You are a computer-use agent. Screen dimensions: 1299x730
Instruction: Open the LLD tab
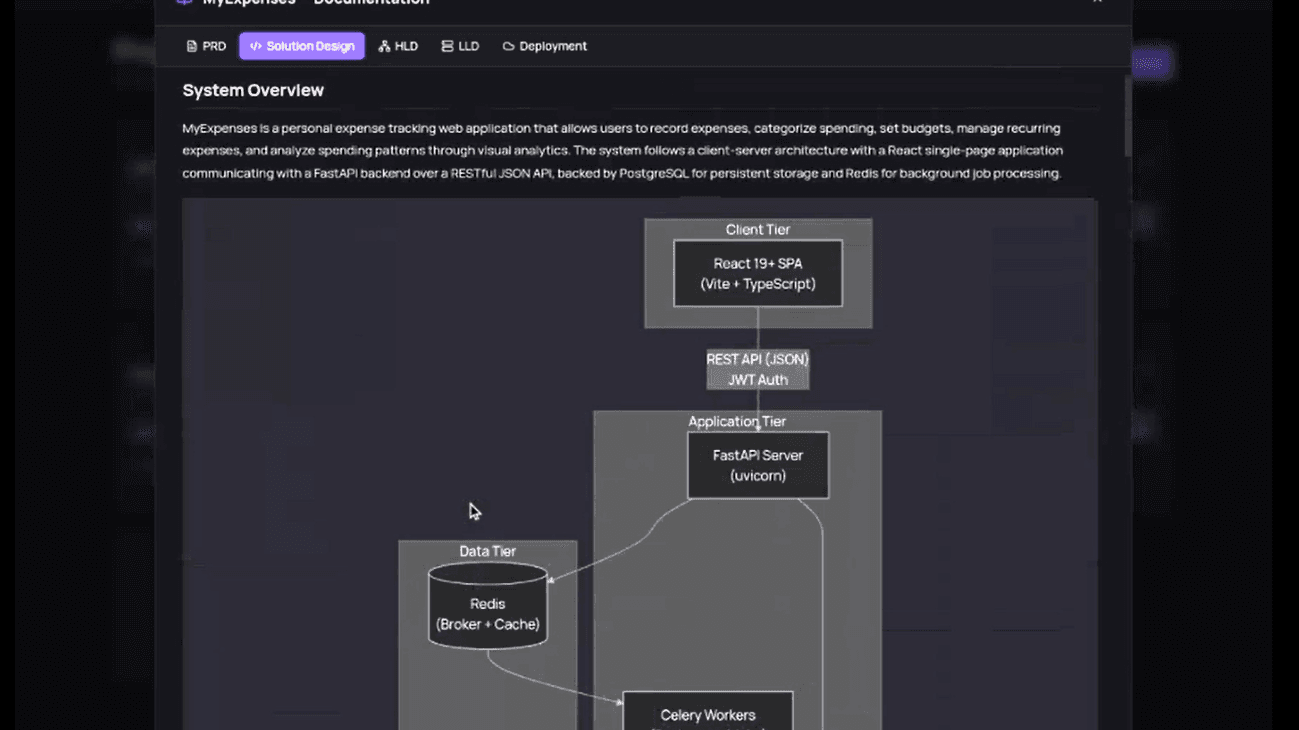pos(460,45)
